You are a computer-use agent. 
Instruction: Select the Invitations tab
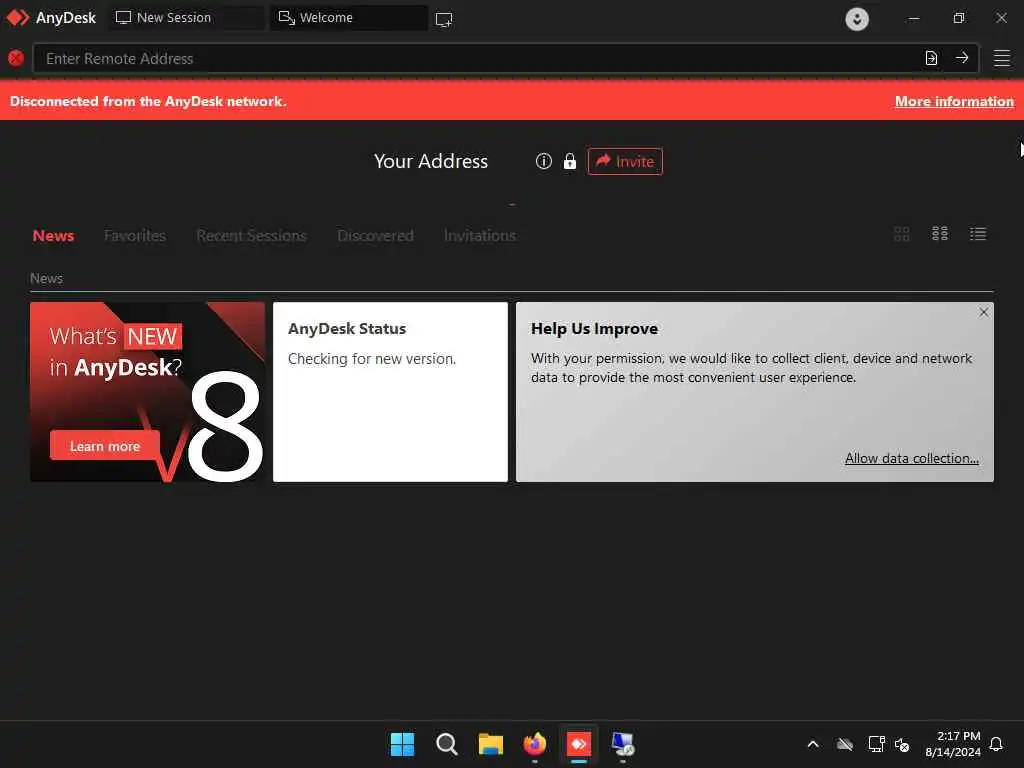[480, 236]
